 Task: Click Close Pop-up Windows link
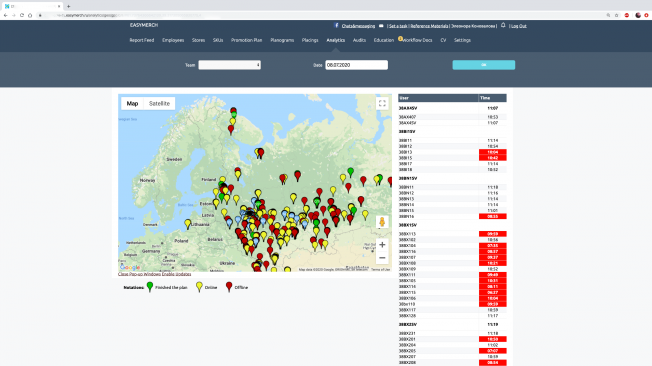point(139,274)
